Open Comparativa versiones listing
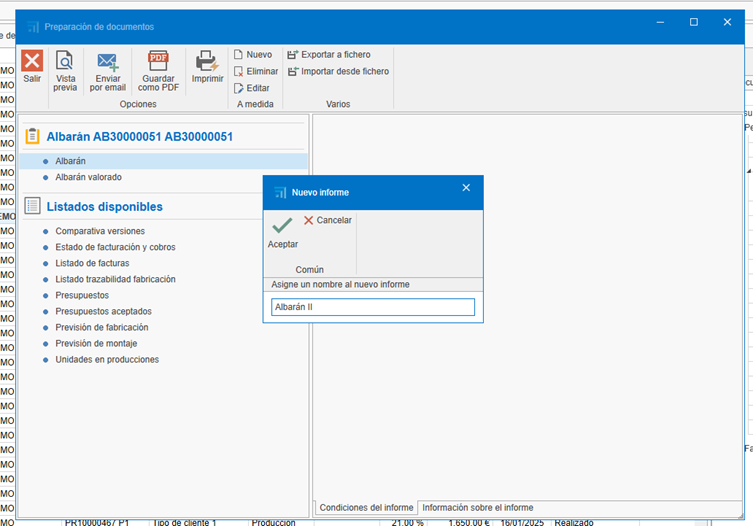This screenshot has width=753, height=526. 100,231
